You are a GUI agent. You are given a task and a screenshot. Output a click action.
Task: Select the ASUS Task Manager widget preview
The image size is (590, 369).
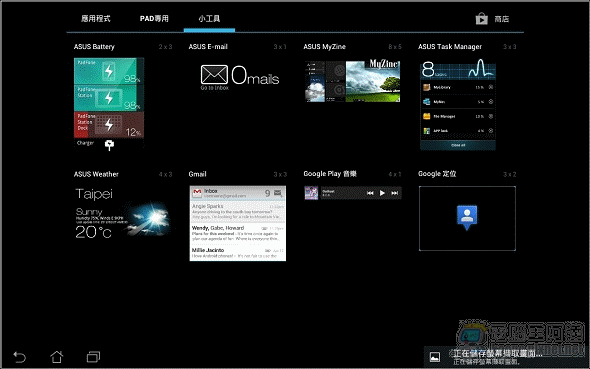(458, 104)
